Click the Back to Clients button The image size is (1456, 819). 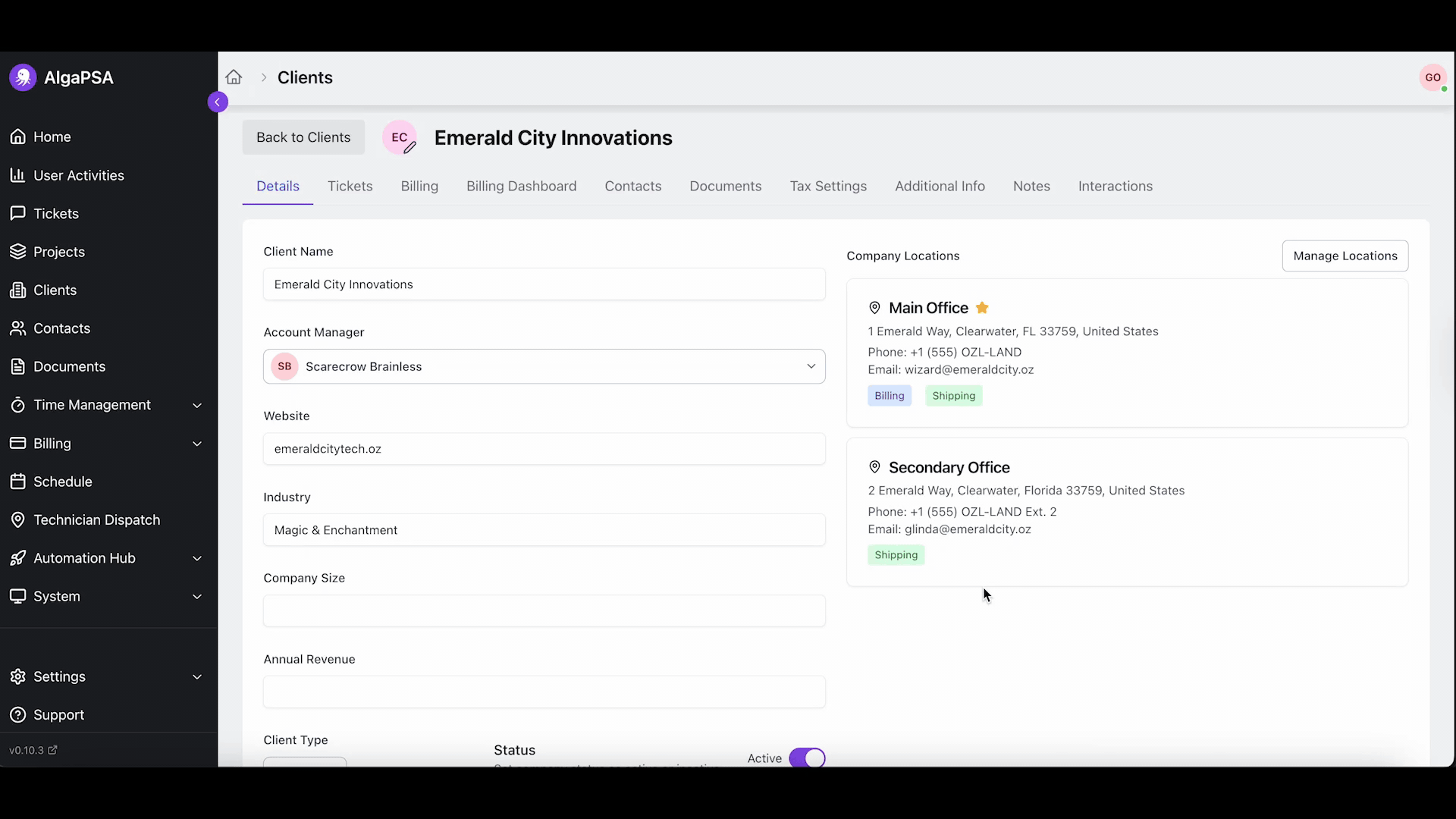[x=303, y=137]
